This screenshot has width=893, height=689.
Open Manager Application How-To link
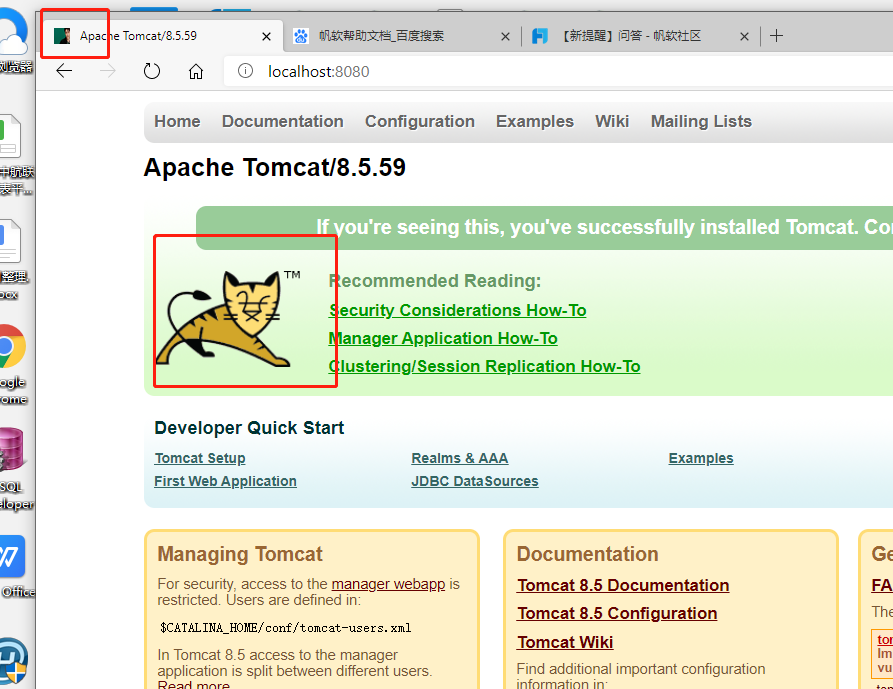coord(443,338)
